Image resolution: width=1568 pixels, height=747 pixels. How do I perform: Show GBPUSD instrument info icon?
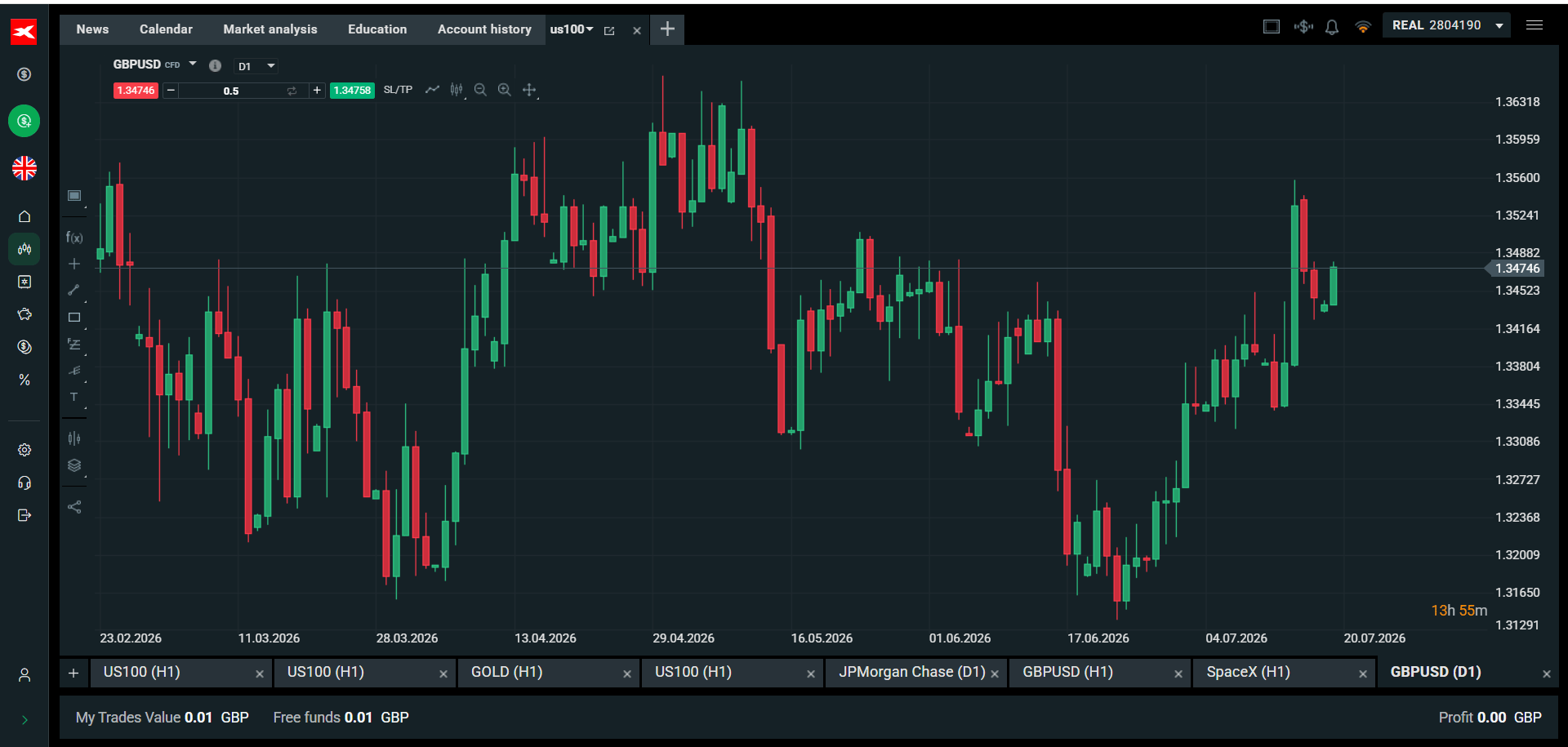pos(216,66)
